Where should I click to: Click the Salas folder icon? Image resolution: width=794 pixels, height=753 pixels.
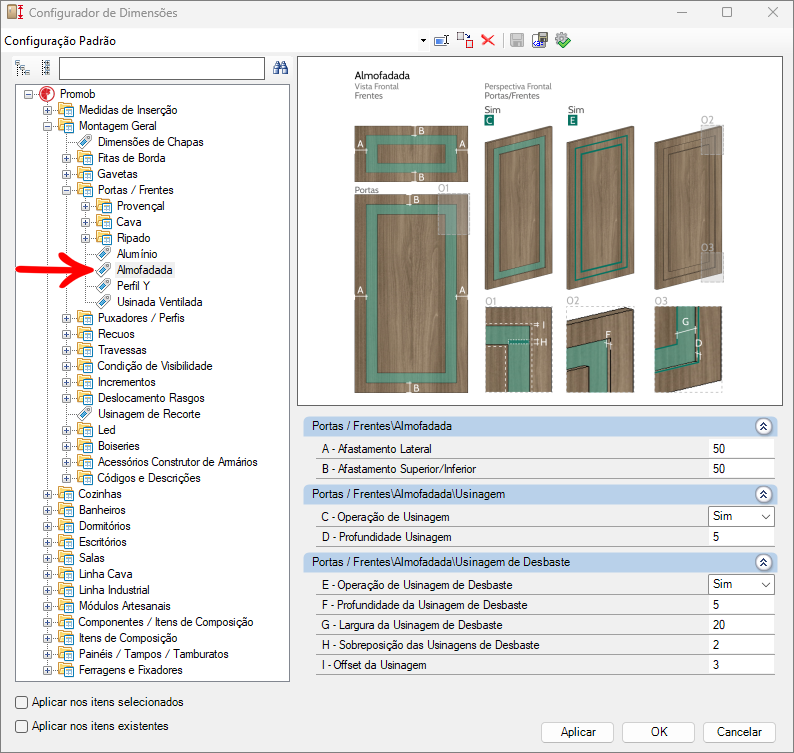click(x=66, y=558)
